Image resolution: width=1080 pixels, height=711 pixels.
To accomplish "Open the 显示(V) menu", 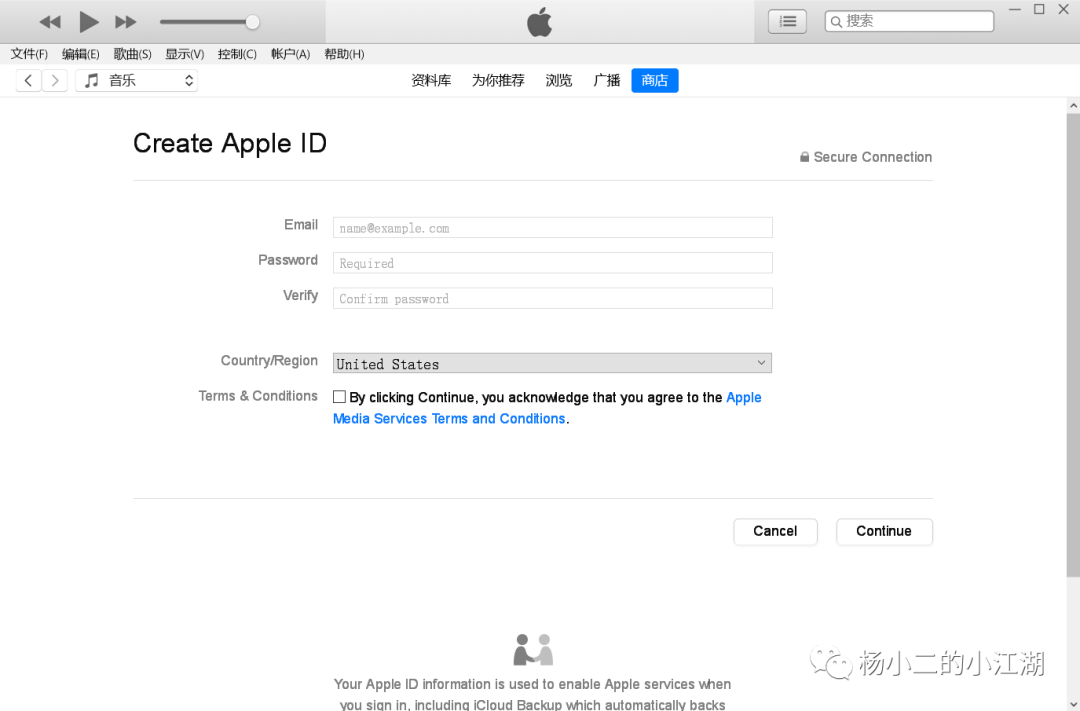I will point(185,54).
